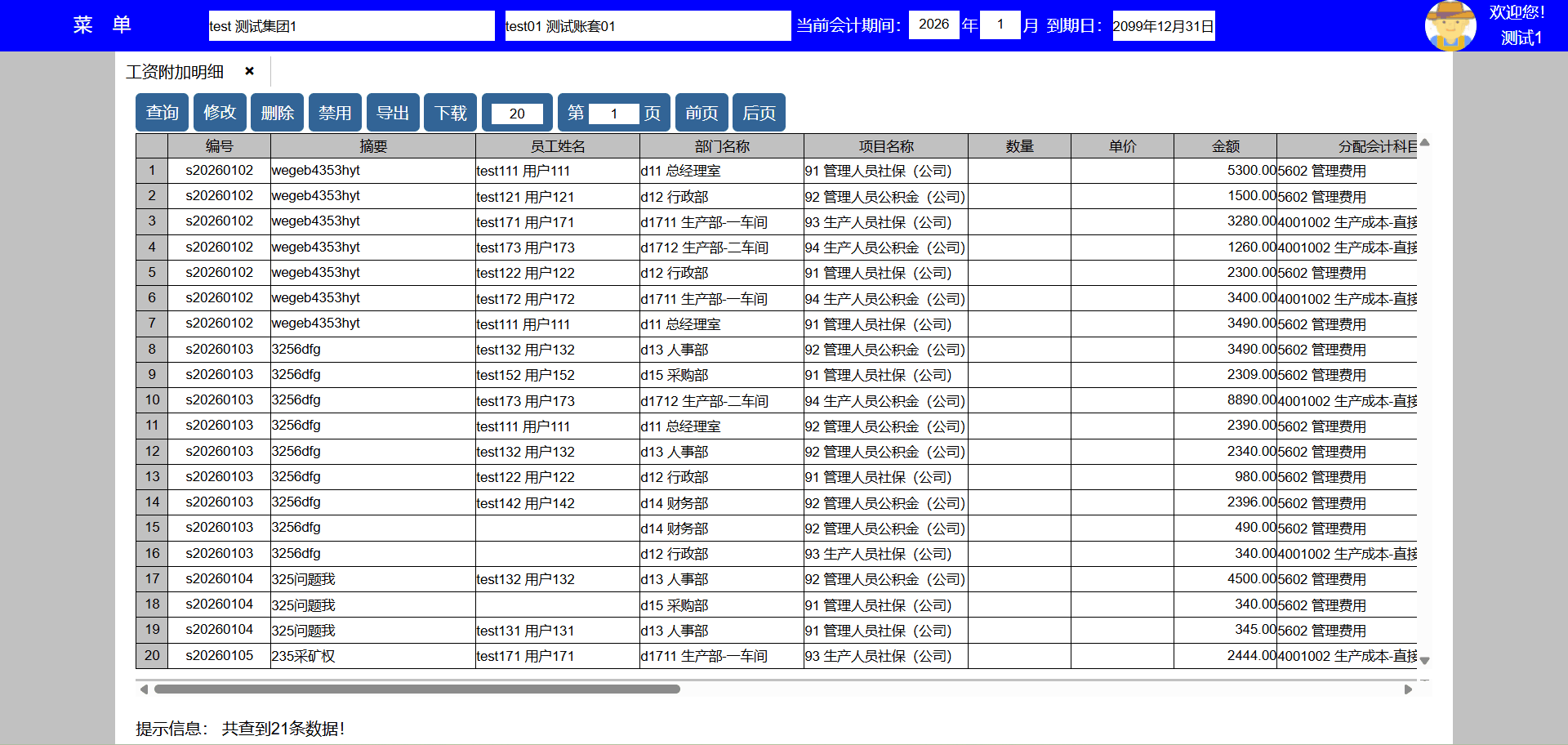Click the 修改 button
Screen dimensions: 1568x745
pos(220,113)
